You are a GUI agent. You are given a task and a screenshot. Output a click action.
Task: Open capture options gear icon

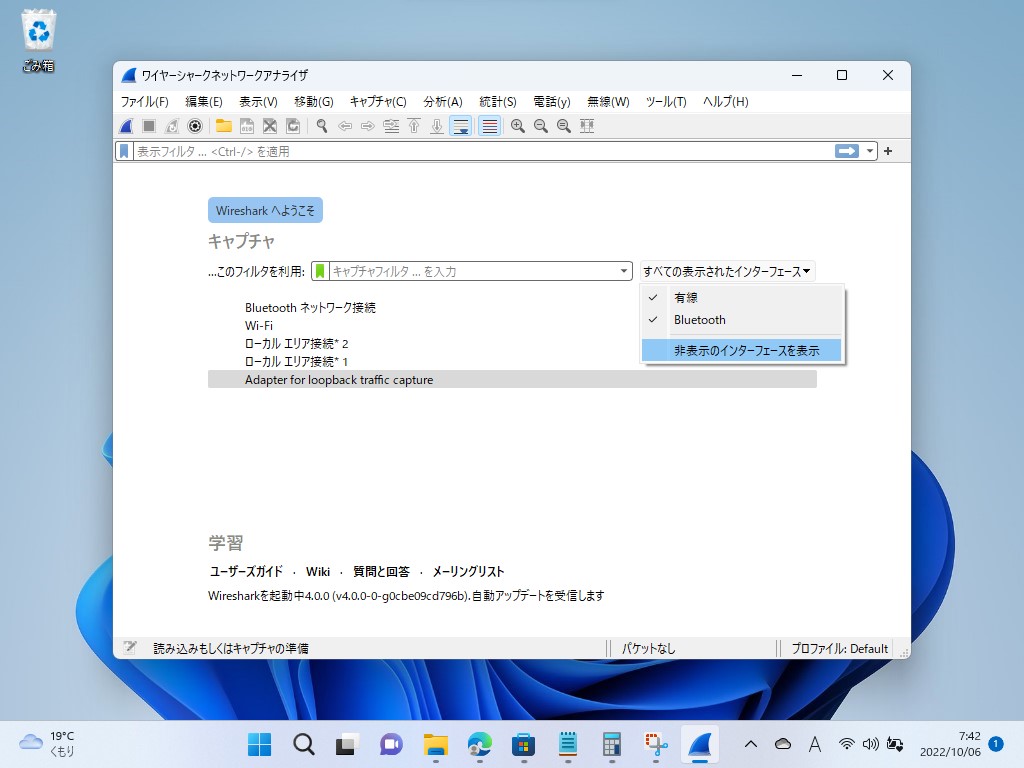point(195,126)
